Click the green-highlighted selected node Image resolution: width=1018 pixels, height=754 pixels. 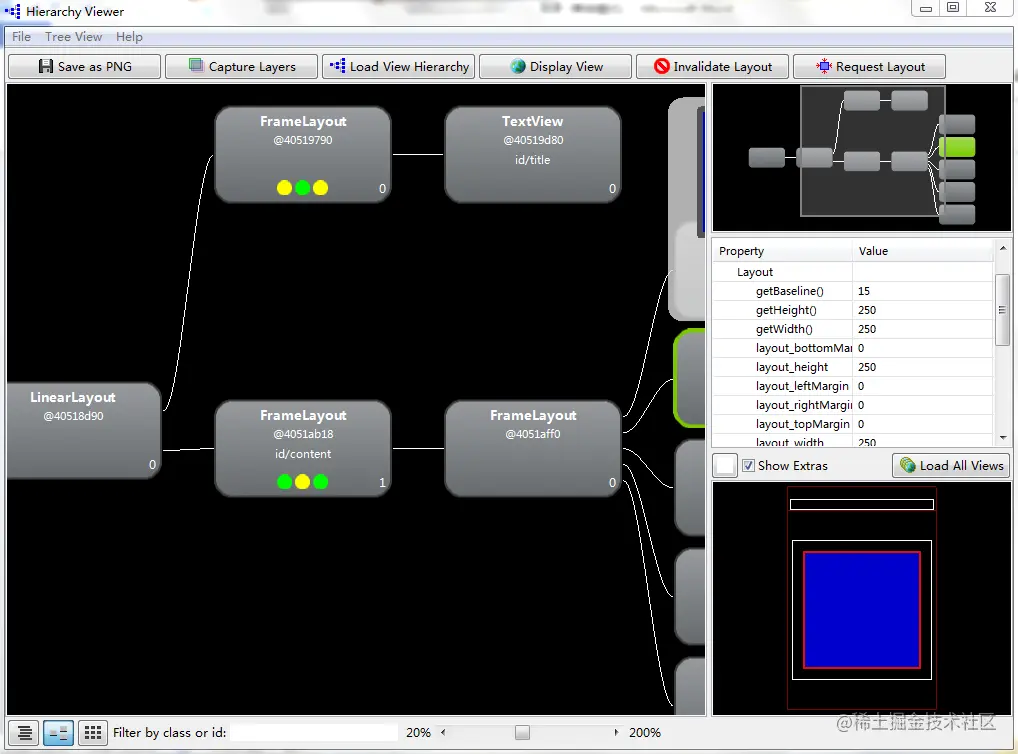[x=689, y=378]
